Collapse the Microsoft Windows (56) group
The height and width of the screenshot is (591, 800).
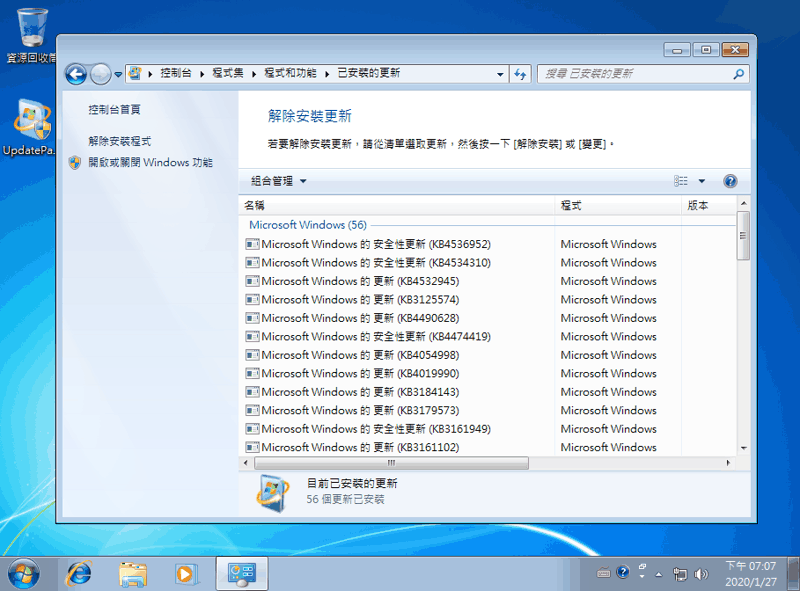pyautogui.click(x=308, y=225)
